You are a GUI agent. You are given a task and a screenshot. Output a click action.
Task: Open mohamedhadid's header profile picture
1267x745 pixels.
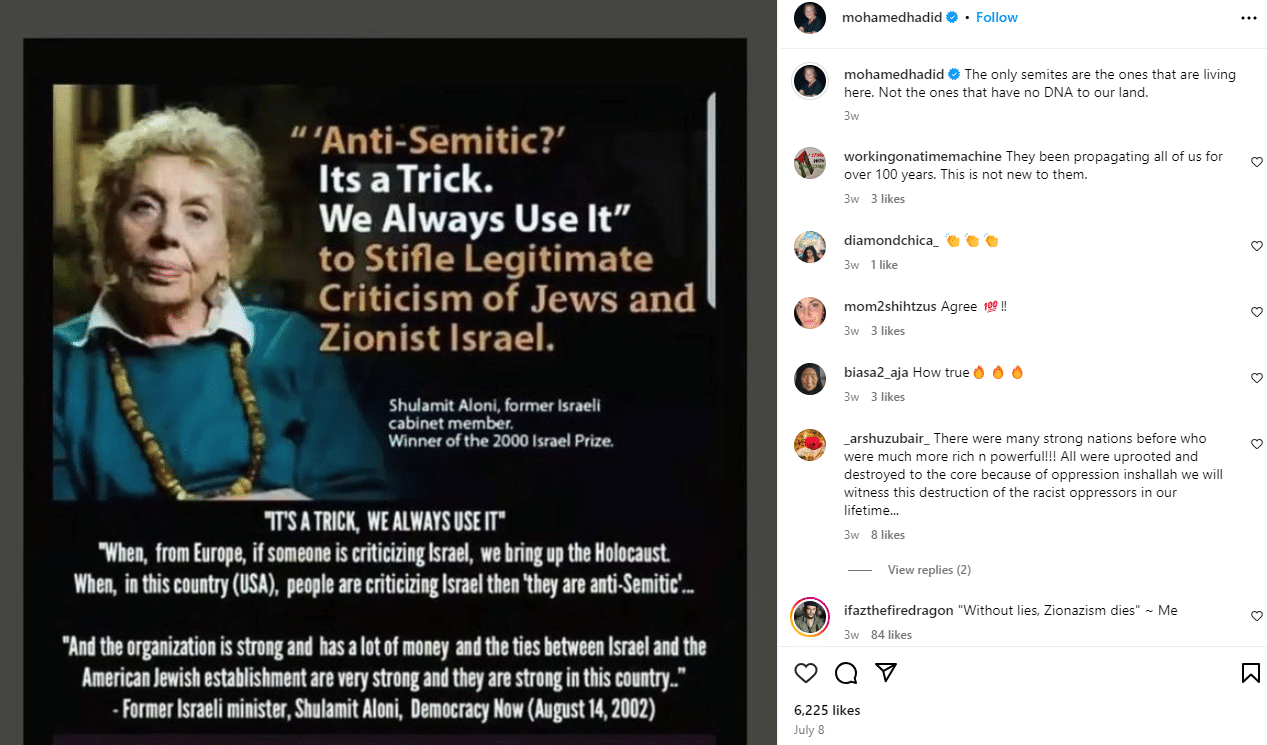click(810, 18)
